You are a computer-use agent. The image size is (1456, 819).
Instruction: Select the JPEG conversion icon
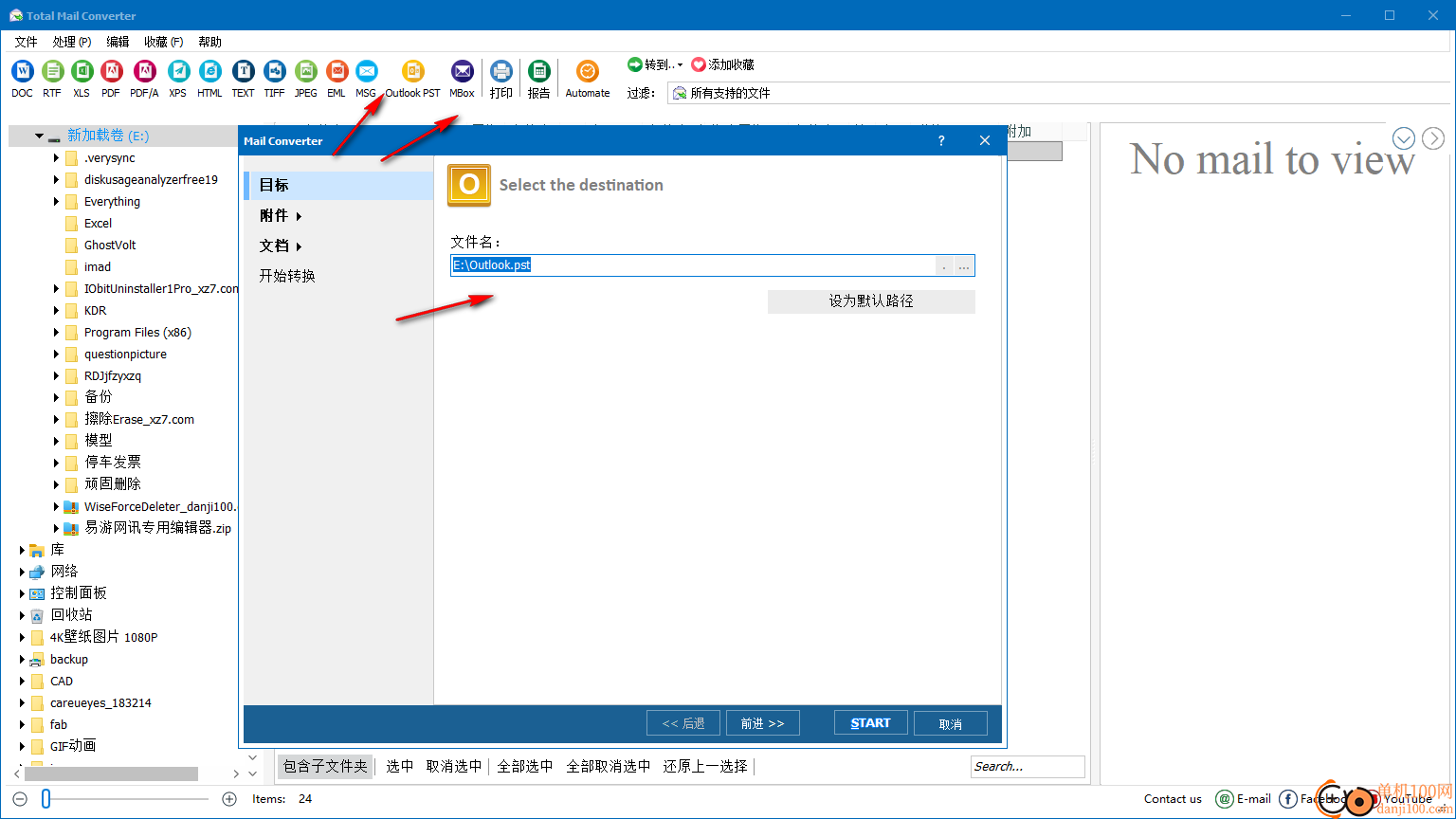click(x=305, y=71)
